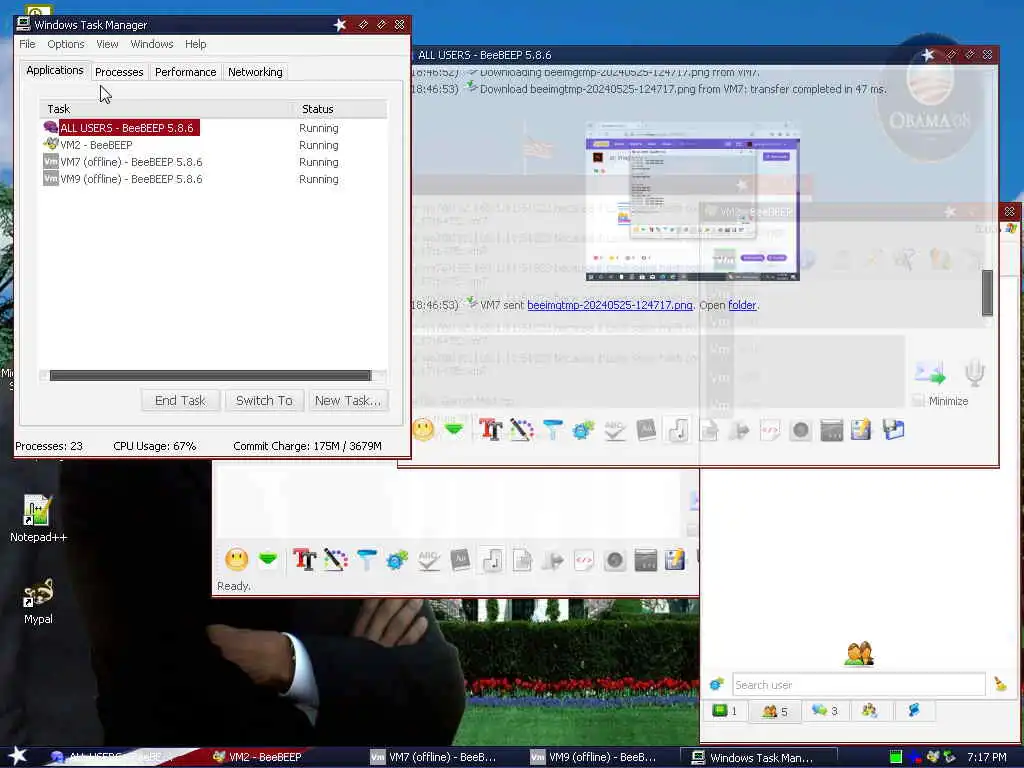Click the screenshot capture icon in ALL USERS toolbar
Image resolution: width=1024 pixels, height=768 pixels.
point(831,430)
